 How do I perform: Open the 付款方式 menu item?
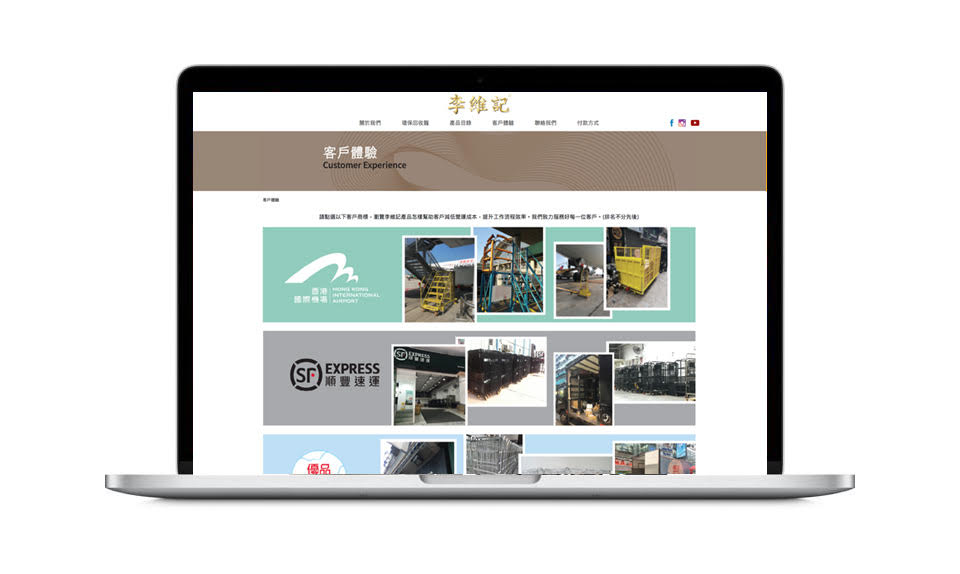(x=588, y=123)
